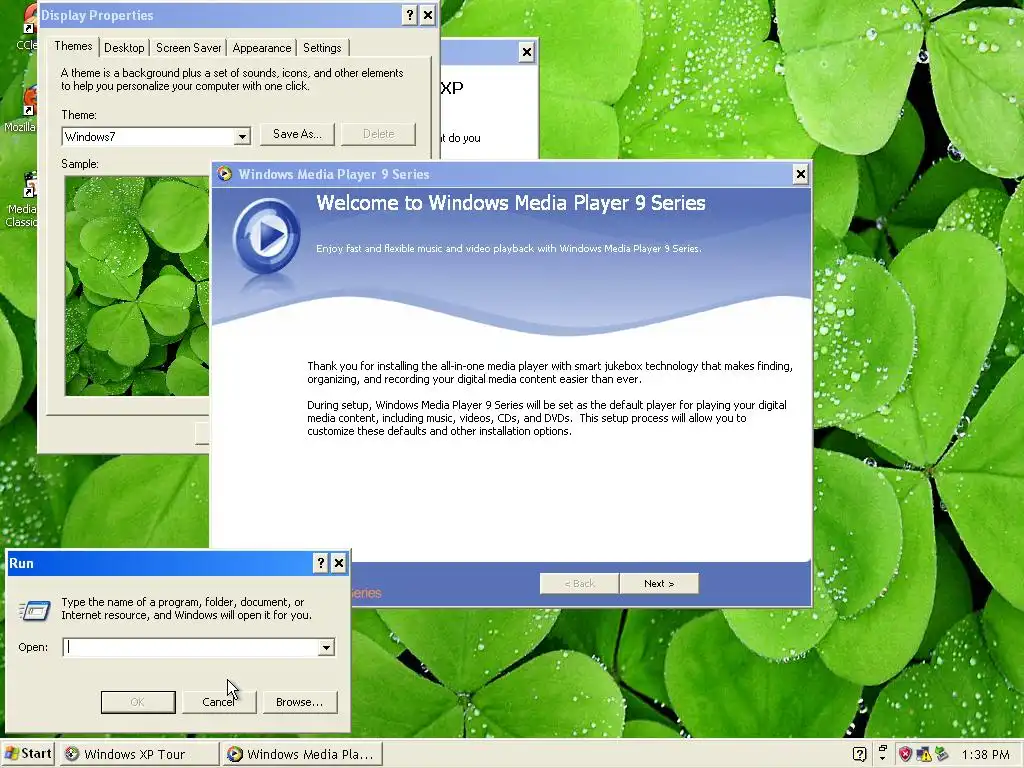1024x768 pixels.
Task: Click the safely remove hardware tray icon
Action: coord(941,754)
